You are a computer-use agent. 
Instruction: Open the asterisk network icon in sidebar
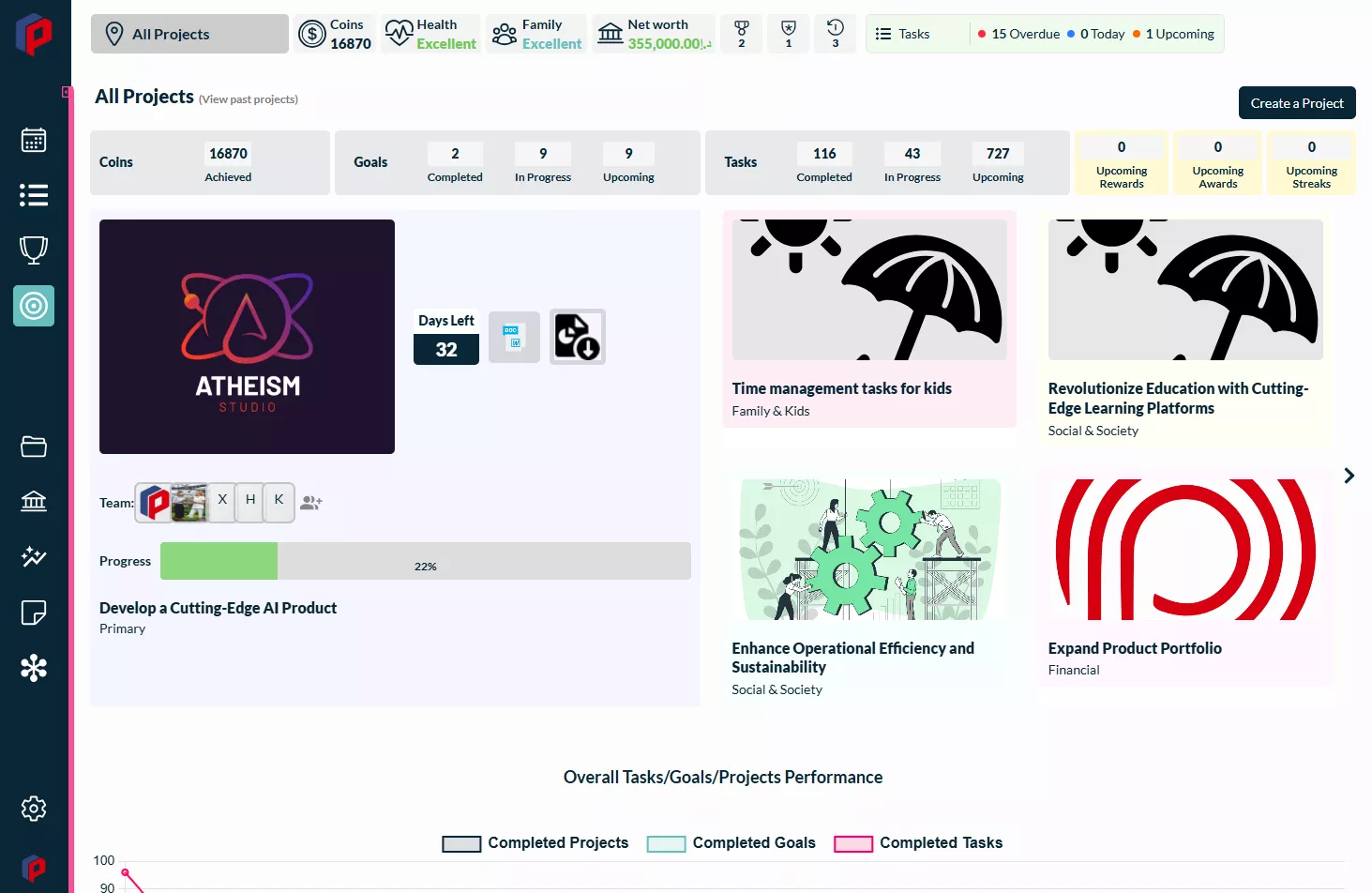coord(34,668)
